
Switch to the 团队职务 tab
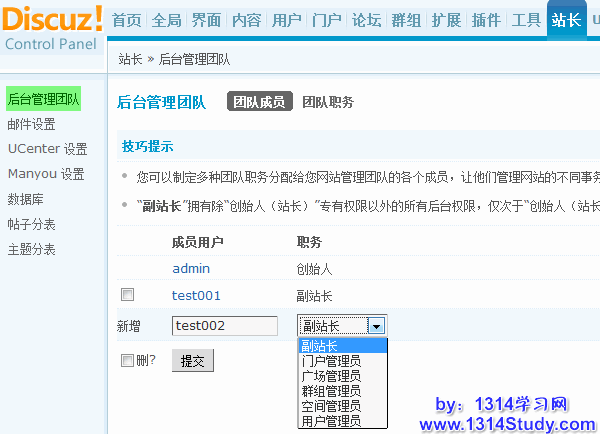click(328, 102)
